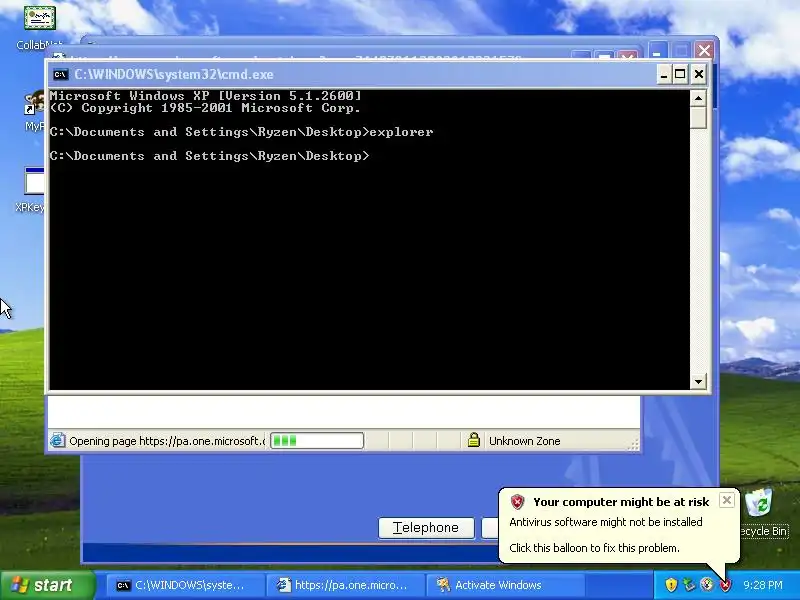The width and height of the screenshot is (800, 600).
Task: Open cmd.exe title bar system menu icon
Action: [60, 74]
